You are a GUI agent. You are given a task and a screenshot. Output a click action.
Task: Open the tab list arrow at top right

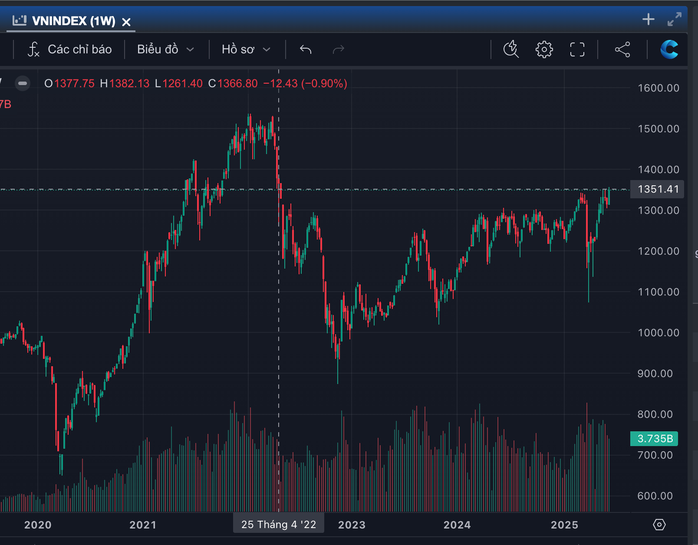676,19
